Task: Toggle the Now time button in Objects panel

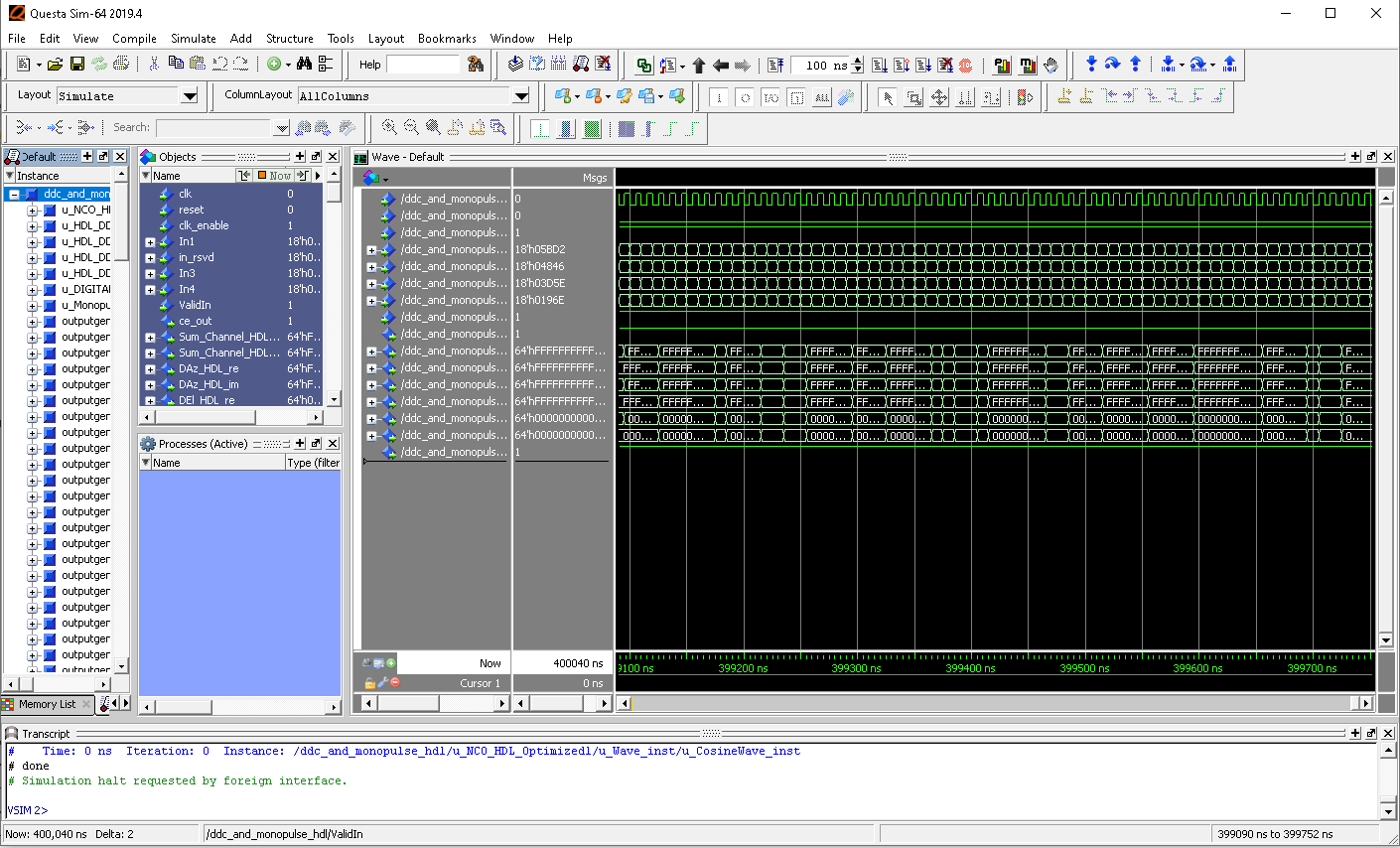Action: click(x=275, y=176)
